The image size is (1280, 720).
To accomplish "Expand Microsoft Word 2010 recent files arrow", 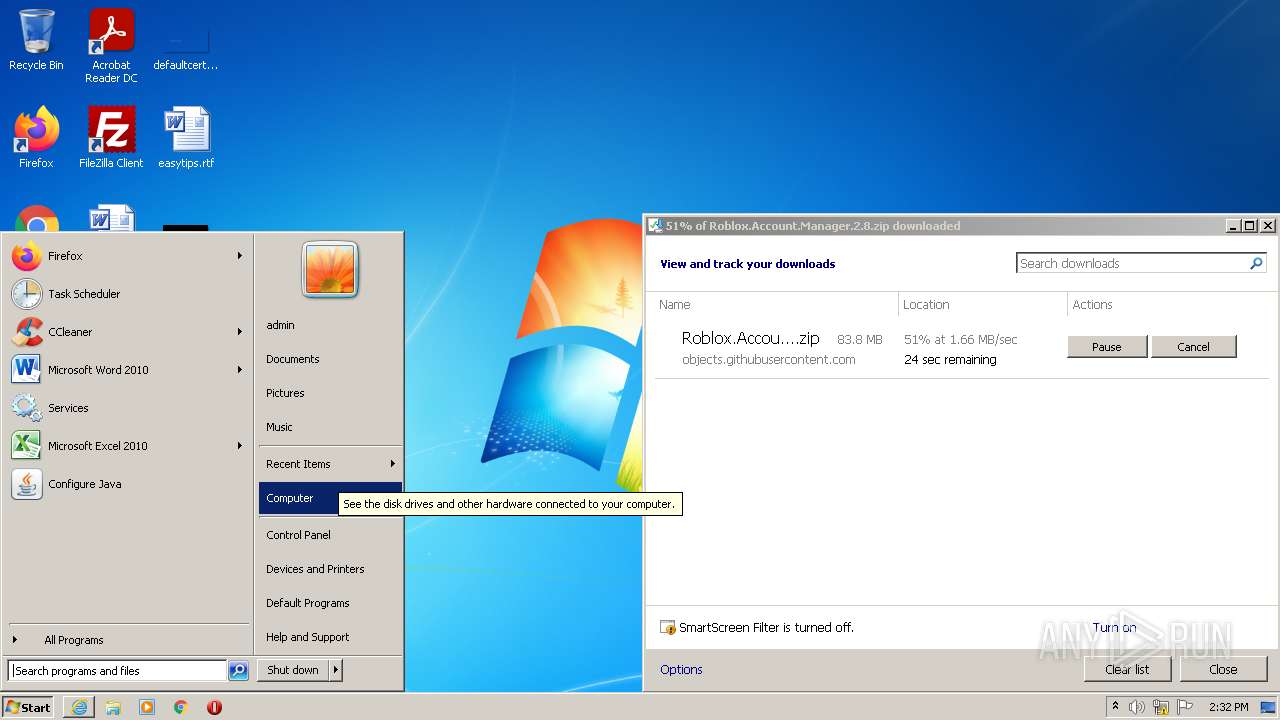I will pos(240,370).
